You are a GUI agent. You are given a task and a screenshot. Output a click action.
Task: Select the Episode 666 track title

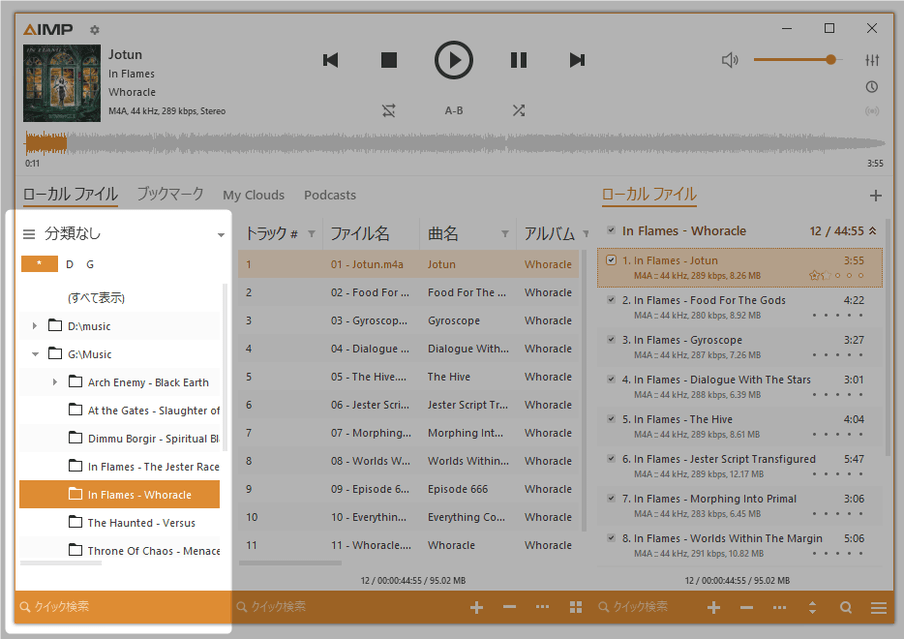pos(458,489)
